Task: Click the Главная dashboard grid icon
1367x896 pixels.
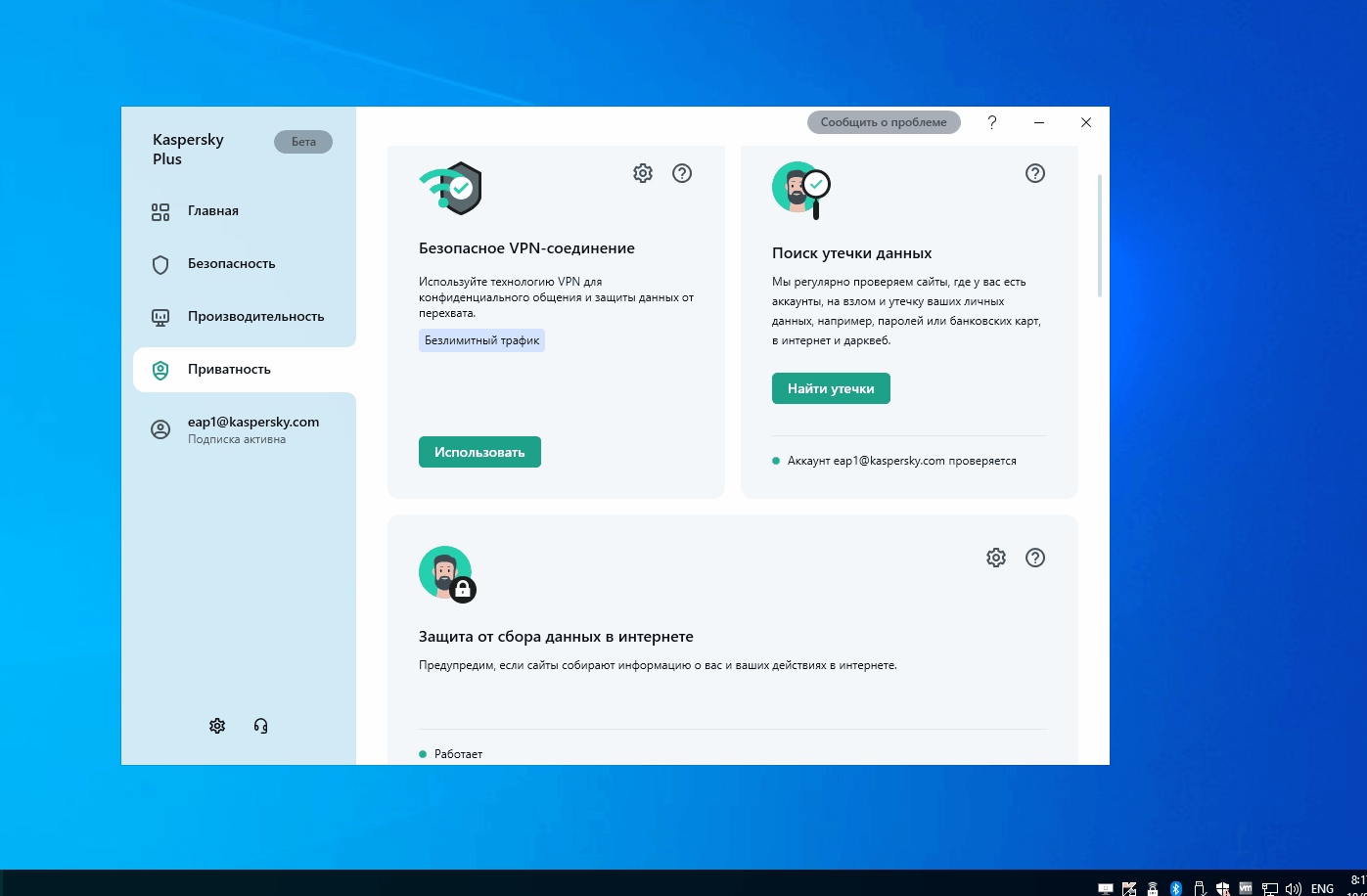Action: pyautogui.click(x=160, y=212)
